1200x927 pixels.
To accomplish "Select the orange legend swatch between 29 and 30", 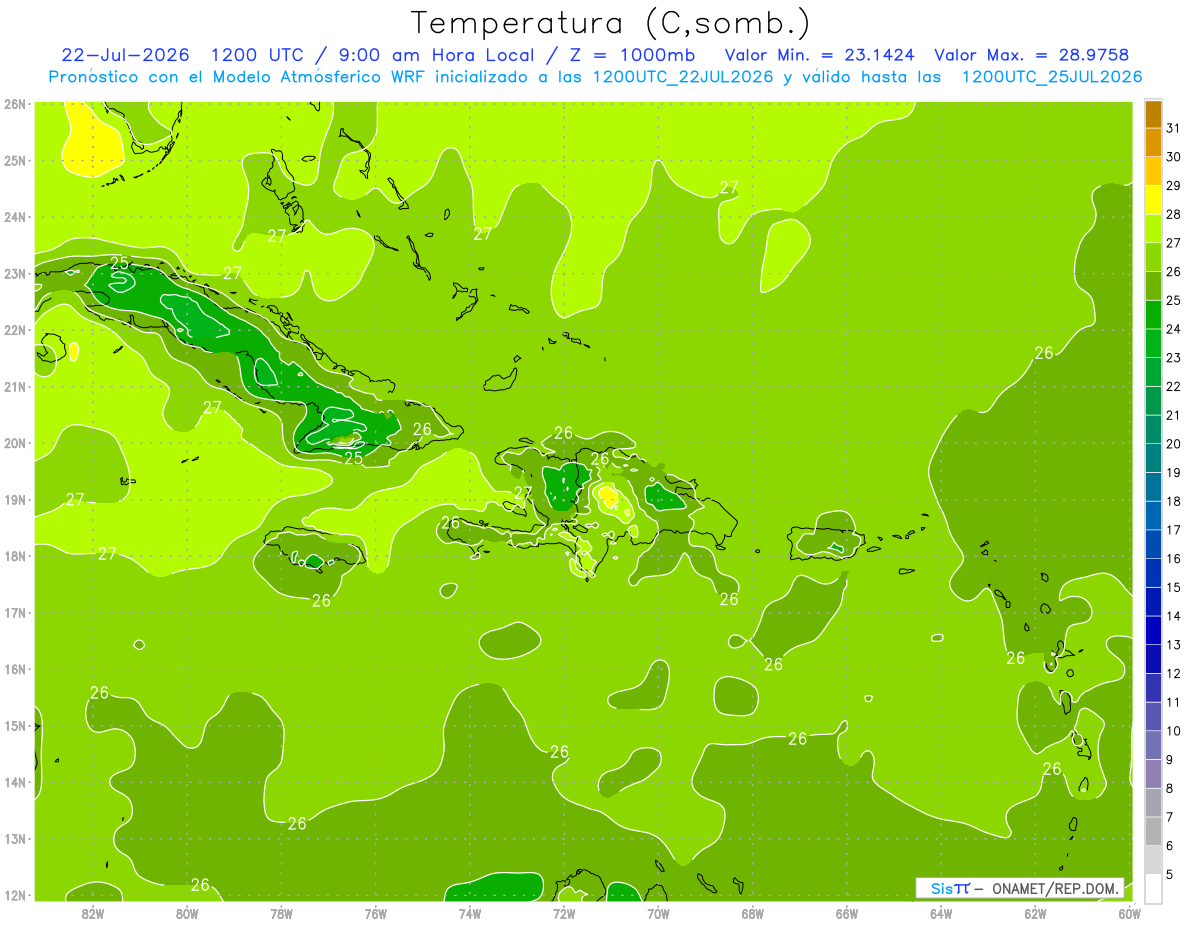I will 1153,171.
